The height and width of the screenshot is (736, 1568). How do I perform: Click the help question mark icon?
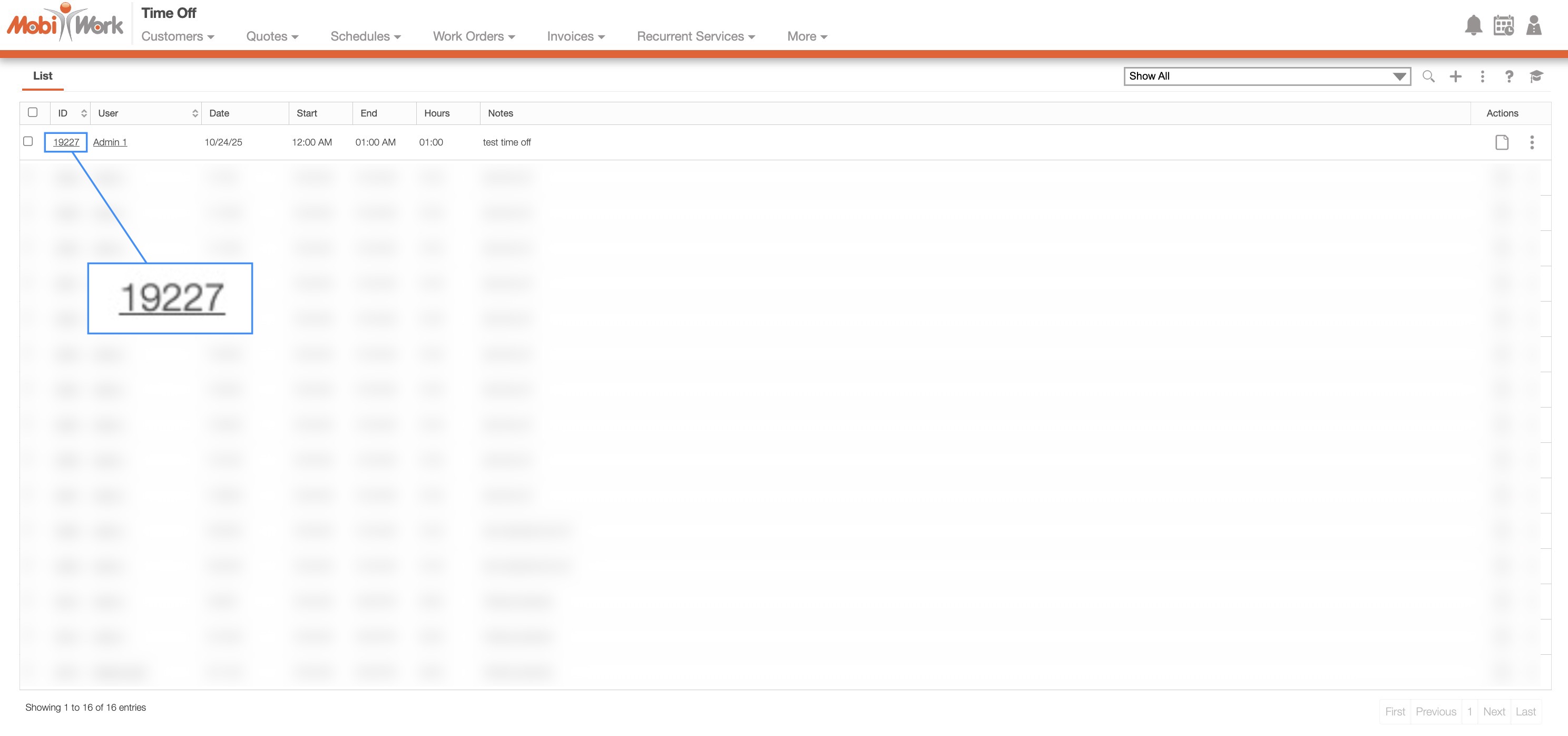[1509, 76]
